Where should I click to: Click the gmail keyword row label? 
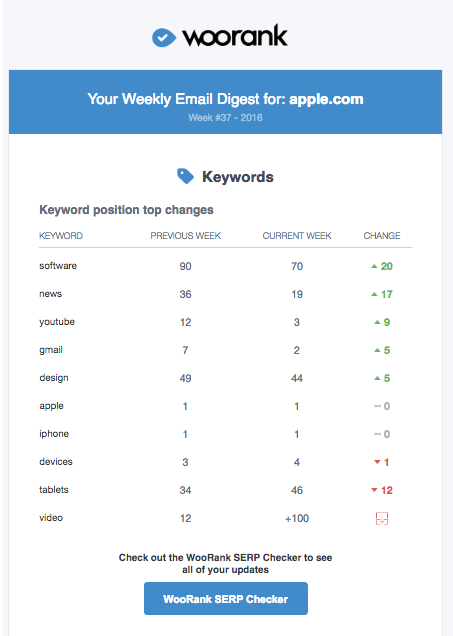pos(51,350)
